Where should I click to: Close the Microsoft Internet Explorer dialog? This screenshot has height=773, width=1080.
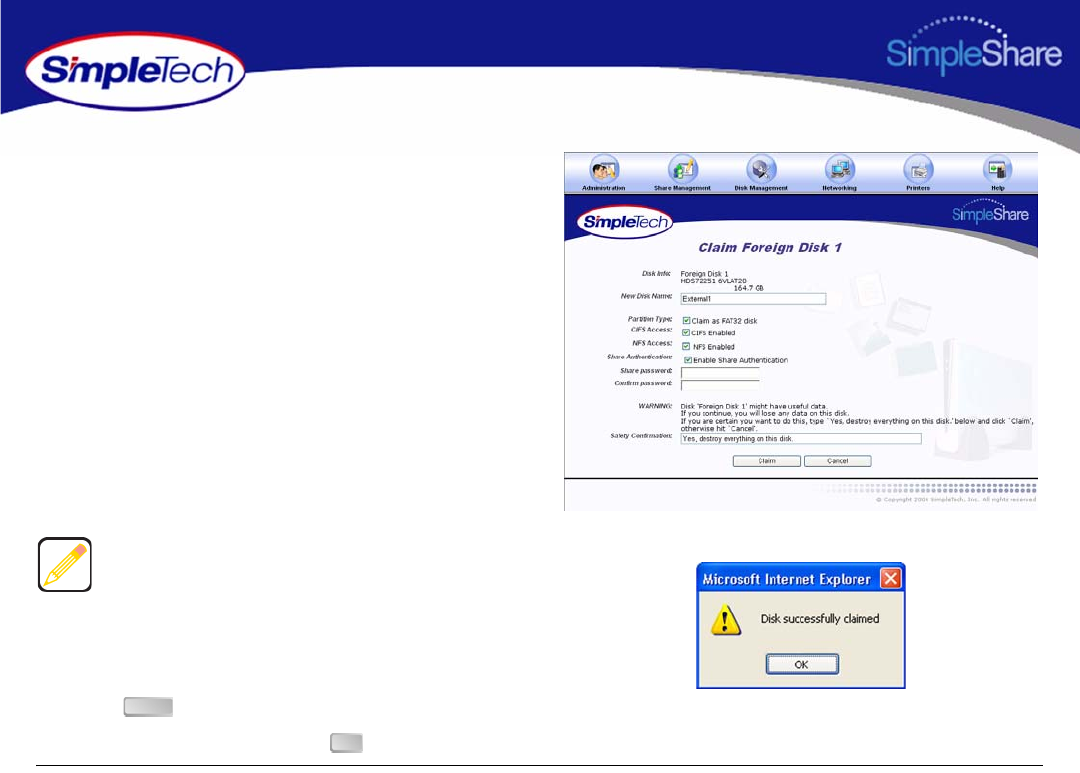(891, 578)
